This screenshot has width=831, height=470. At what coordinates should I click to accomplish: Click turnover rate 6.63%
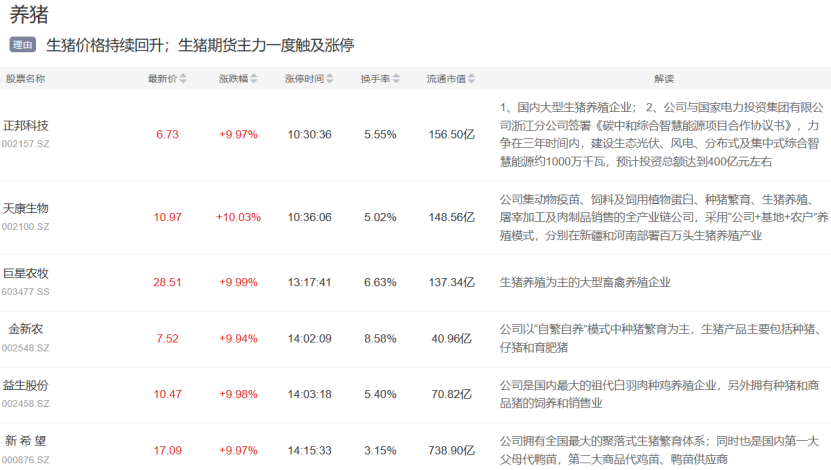(380, 282)
